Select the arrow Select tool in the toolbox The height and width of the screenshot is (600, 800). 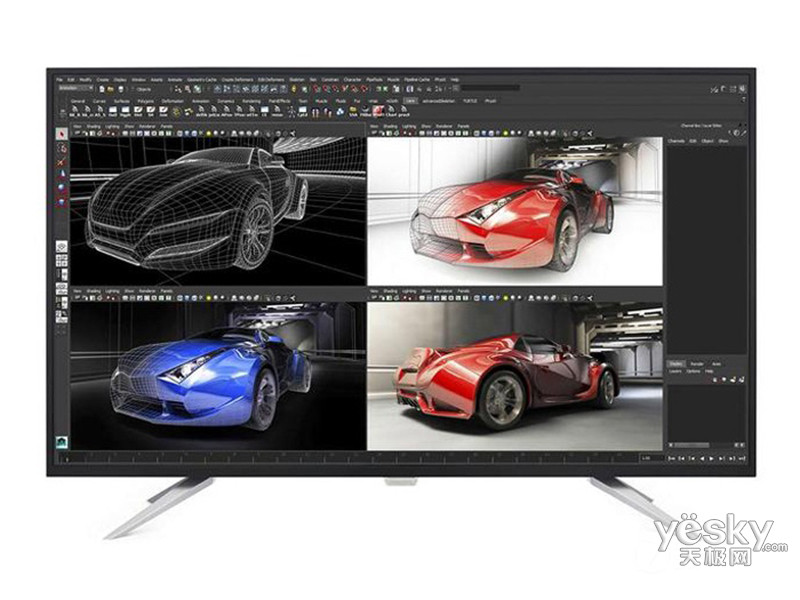(x=61, y=134)
